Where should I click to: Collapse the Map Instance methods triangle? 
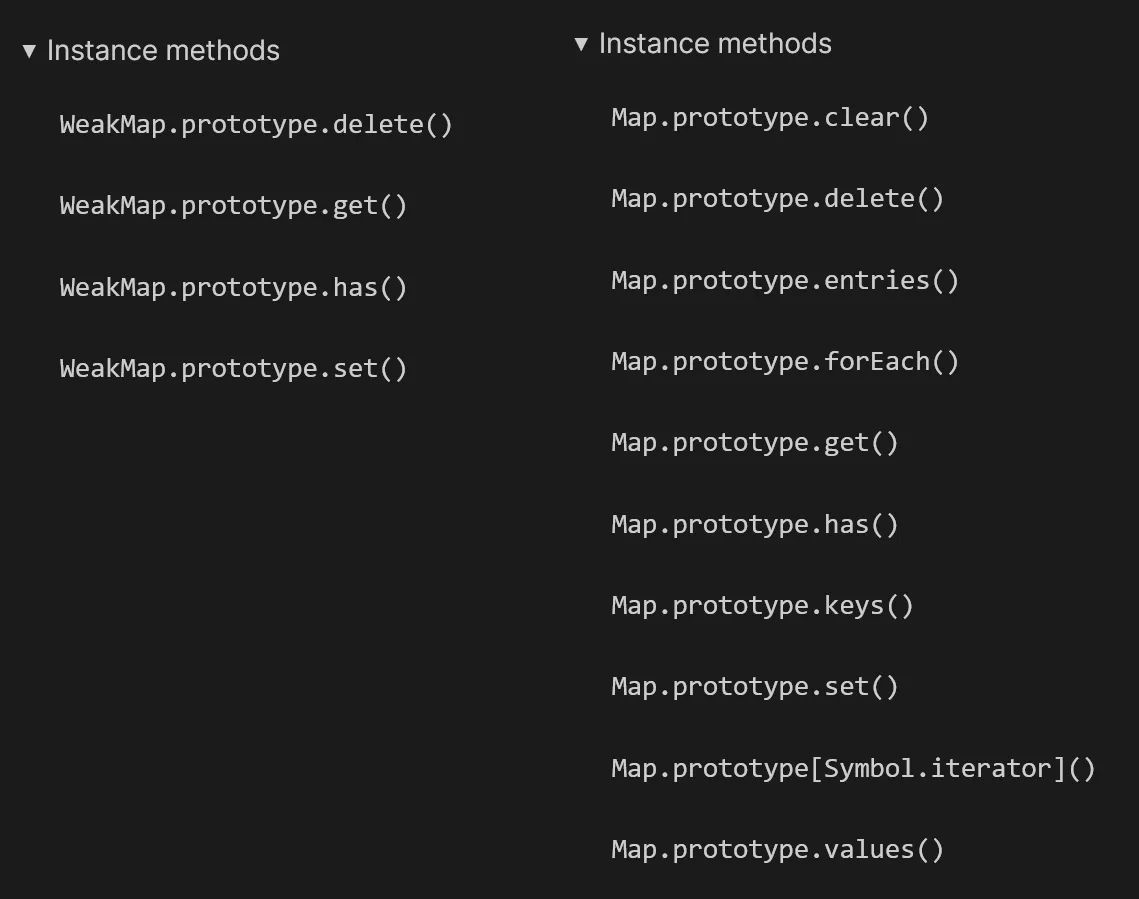pos(581,44)
